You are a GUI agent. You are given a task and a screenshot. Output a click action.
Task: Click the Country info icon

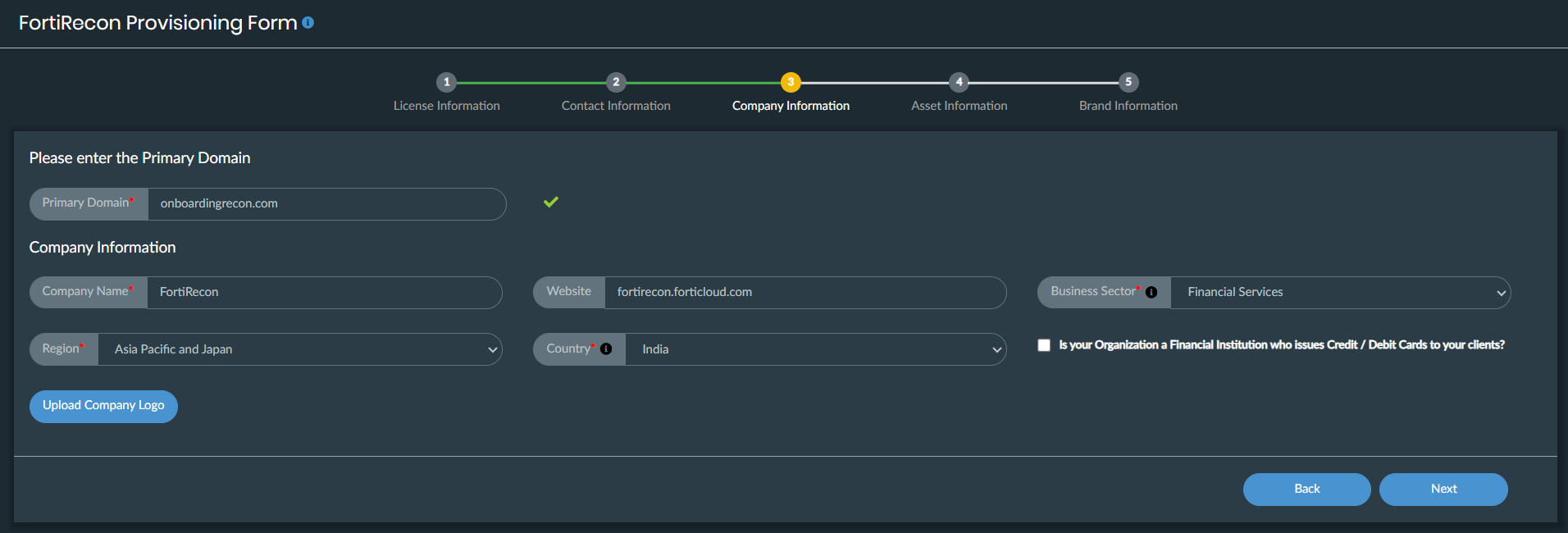click(606, 348)
